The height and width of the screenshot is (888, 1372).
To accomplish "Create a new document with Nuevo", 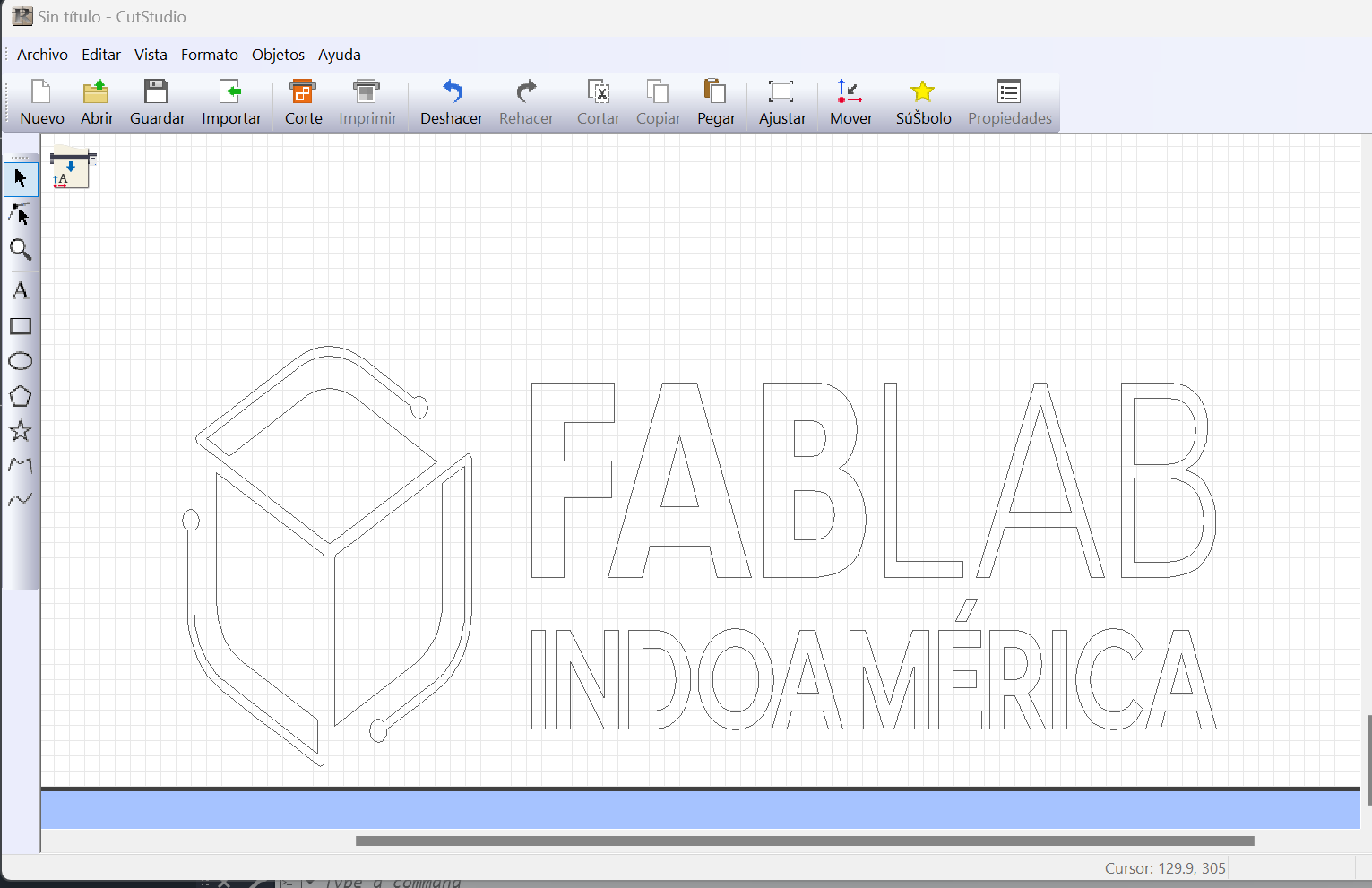I will [42, 103].
